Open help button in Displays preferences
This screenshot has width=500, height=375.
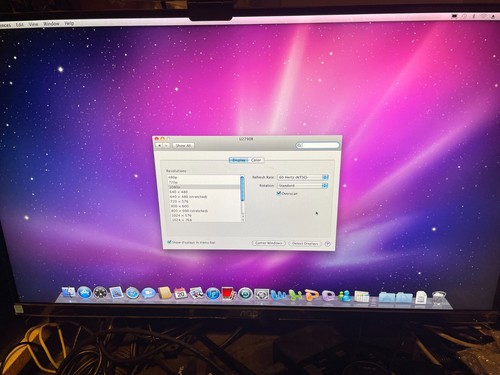[328, 244]
